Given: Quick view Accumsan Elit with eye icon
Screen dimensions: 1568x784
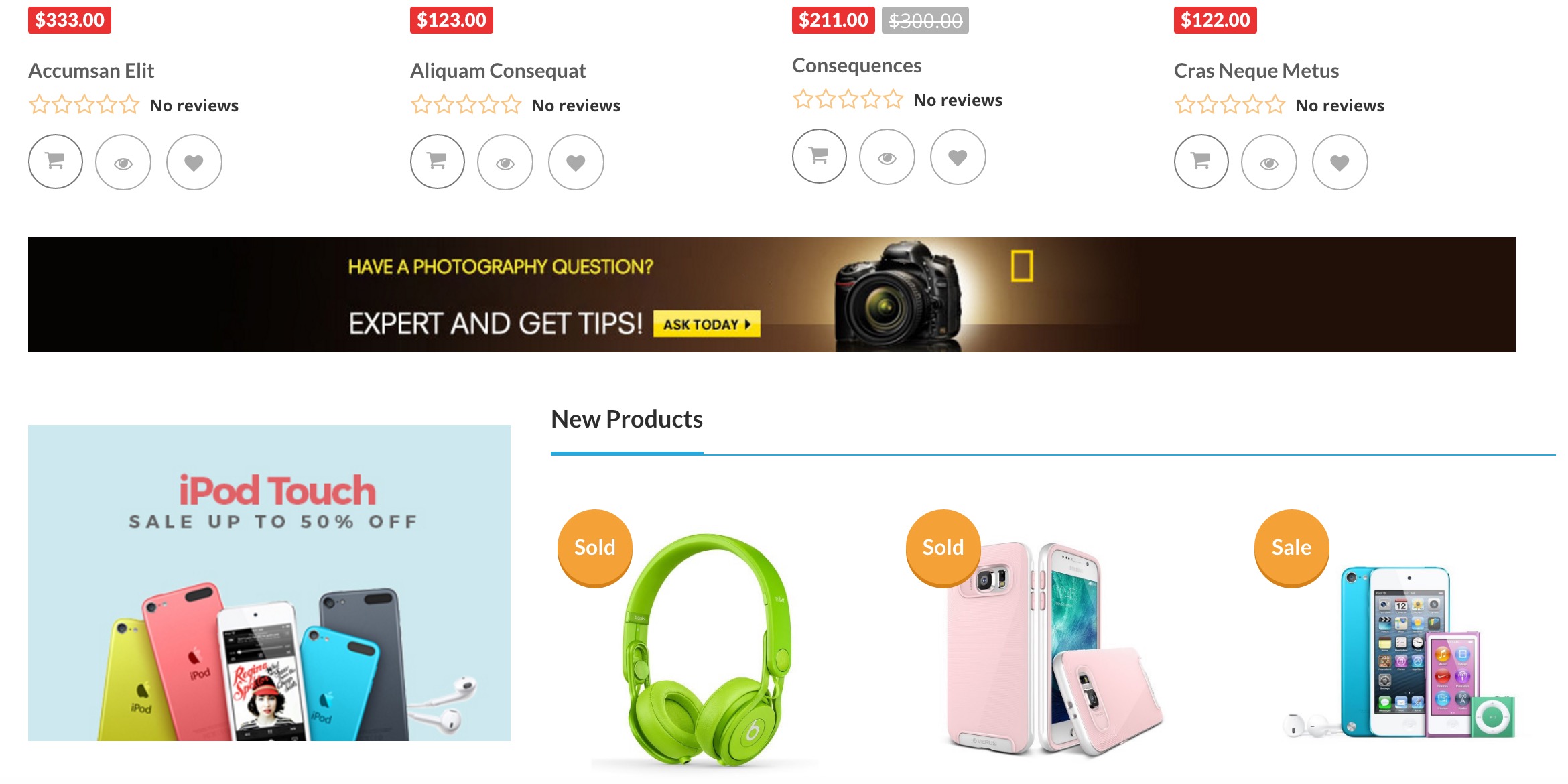Looking at the screenshot, I should point(123,162).
